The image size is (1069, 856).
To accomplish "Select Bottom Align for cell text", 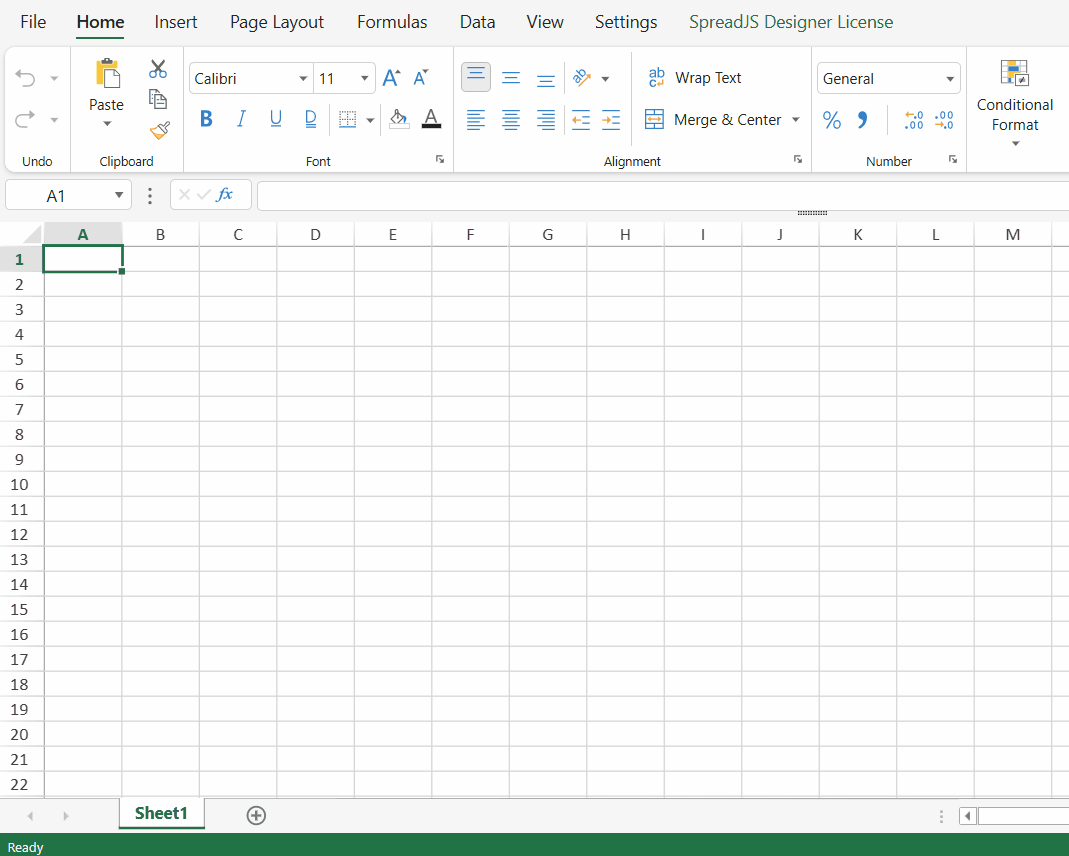I will pyautogui.click(x=545, y=80).
